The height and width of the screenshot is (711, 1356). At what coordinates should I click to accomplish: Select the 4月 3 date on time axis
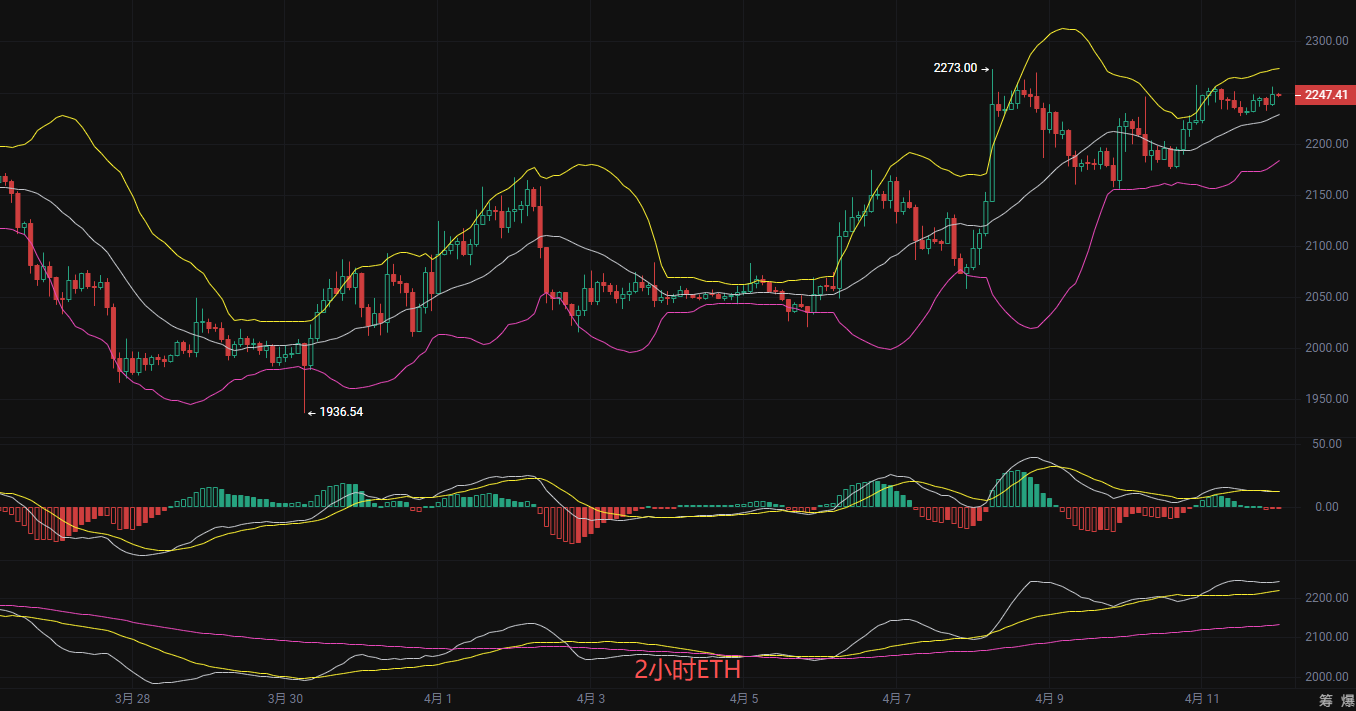[x=590, y=699]
